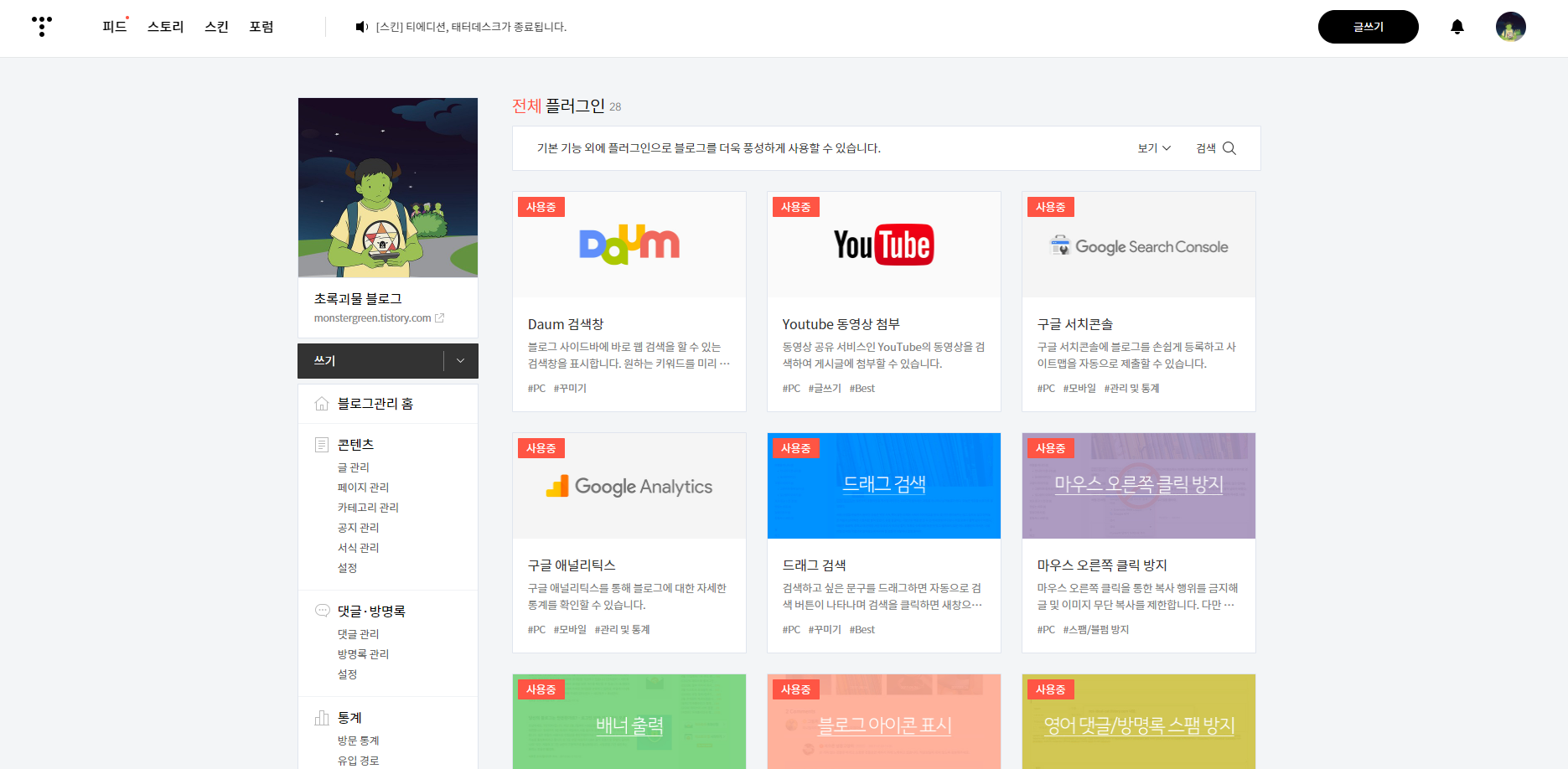Open the 보기 view dropdown
The height and width of the screenshot is (769, 1568).
tap(1154, 148)
